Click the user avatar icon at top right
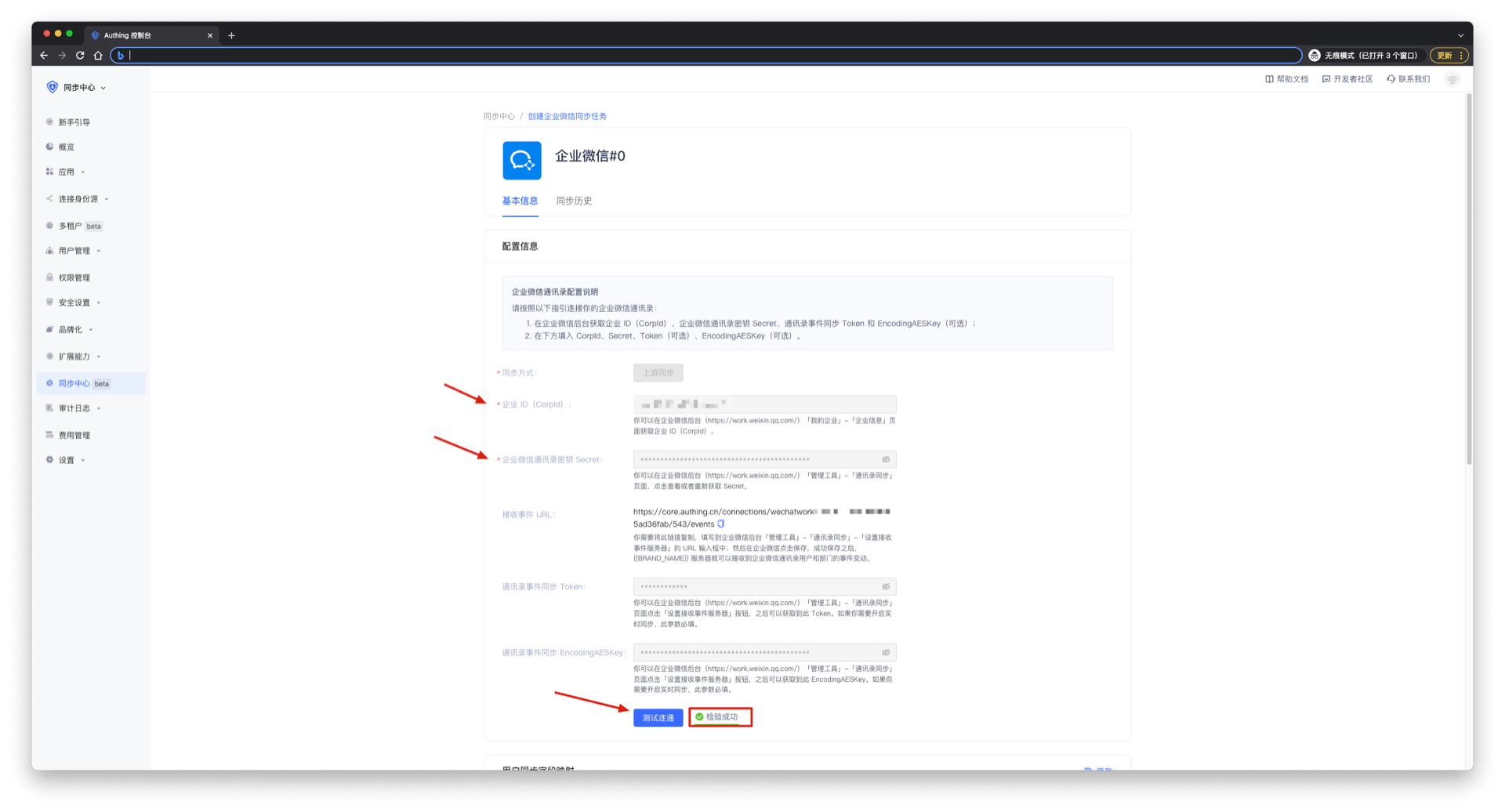Screen dimensions: 1505x812 1452,79
